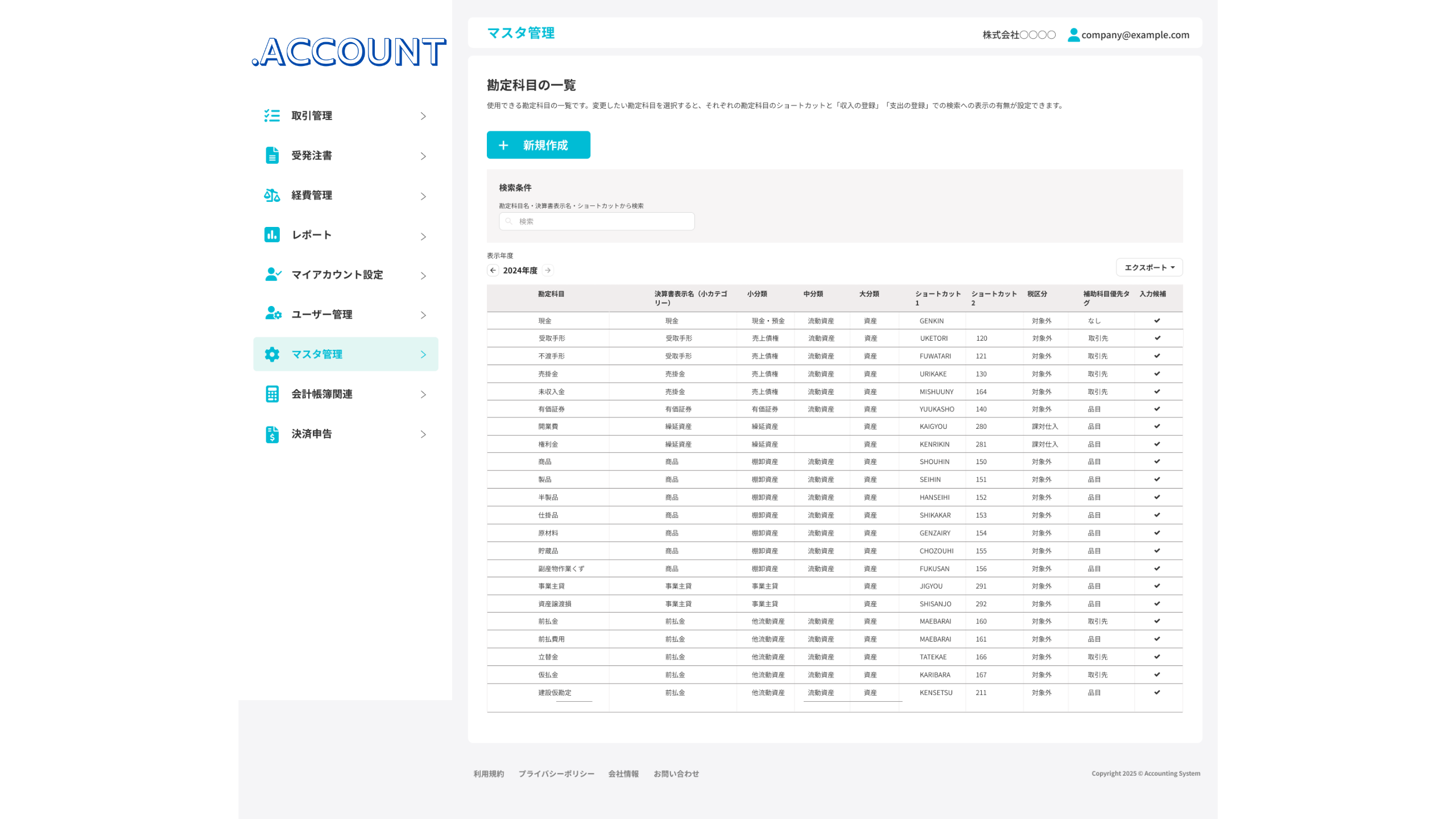This screenshot has width=1456, height=819.
Task: Click the 取引管理 checklist icon
Action: [272, 116]
